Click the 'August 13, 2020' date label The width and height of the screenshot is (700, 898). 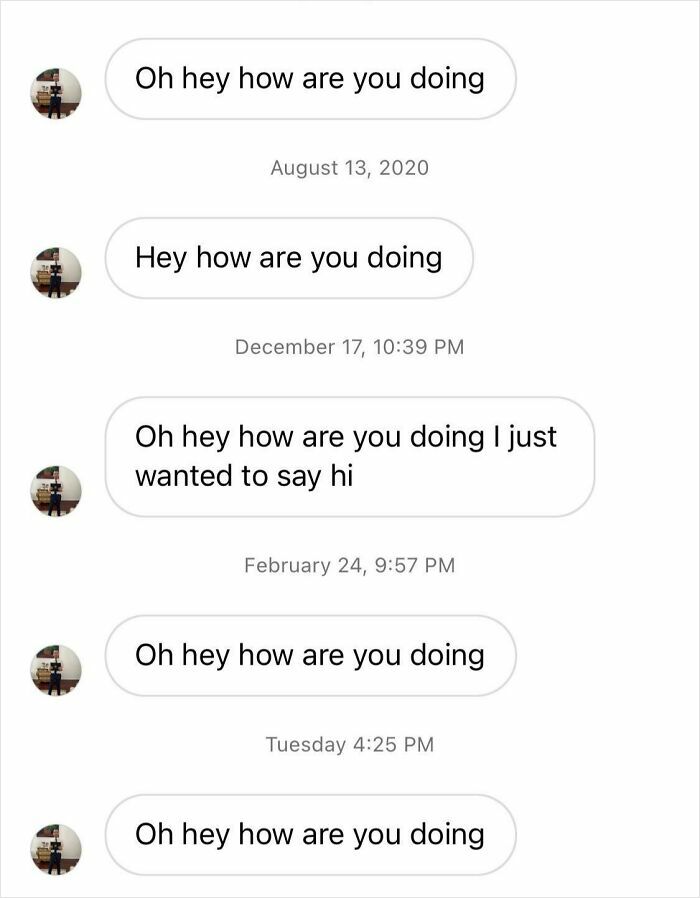point(349,168)
